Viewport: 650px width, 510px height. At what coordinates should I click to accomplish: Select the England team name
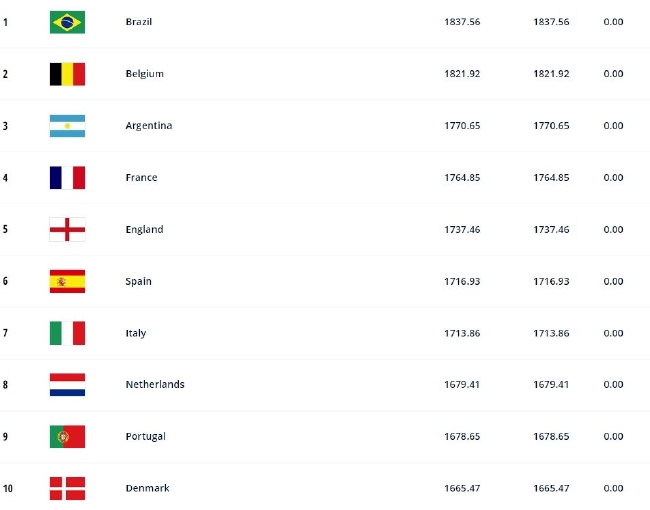pyautogui.click(x=144, y=230)
